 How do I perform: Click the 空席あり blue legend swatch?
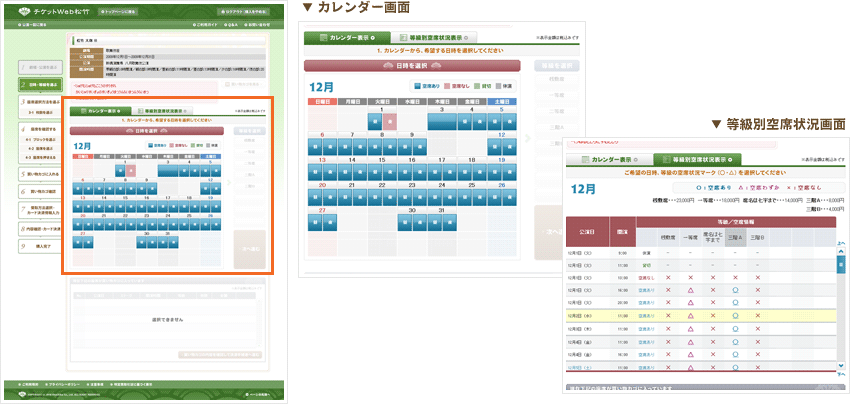(418, 86)
